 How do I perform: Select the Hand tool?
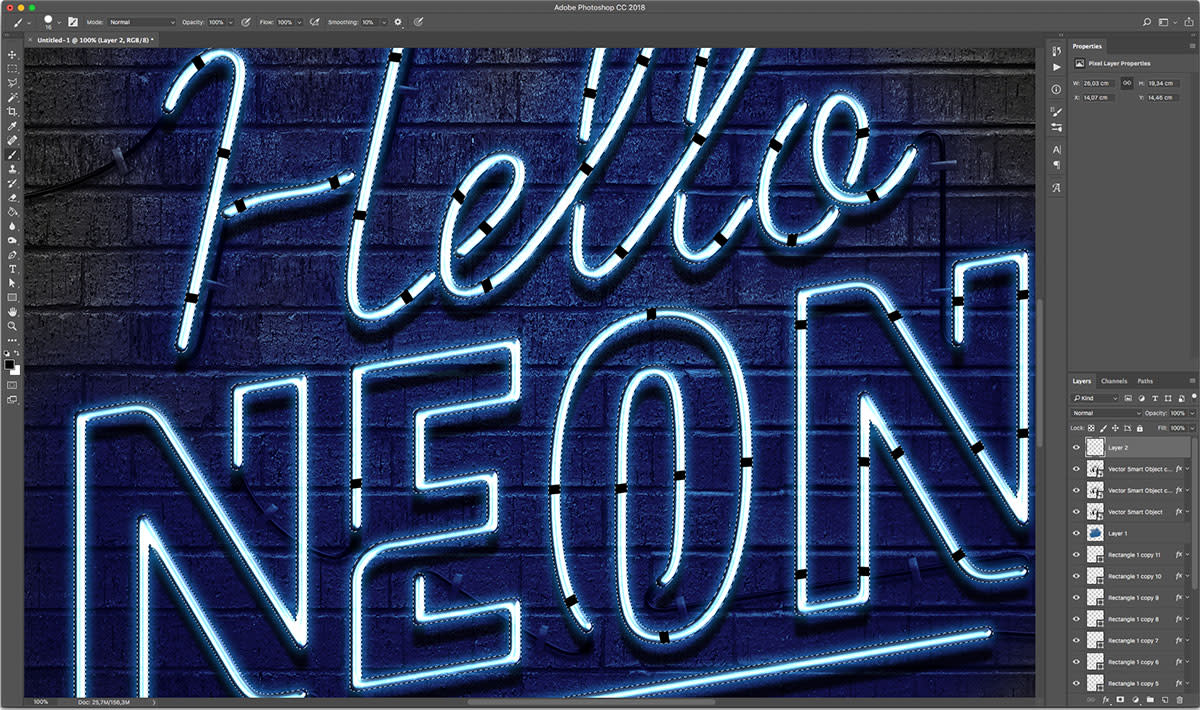click(12, 312)
